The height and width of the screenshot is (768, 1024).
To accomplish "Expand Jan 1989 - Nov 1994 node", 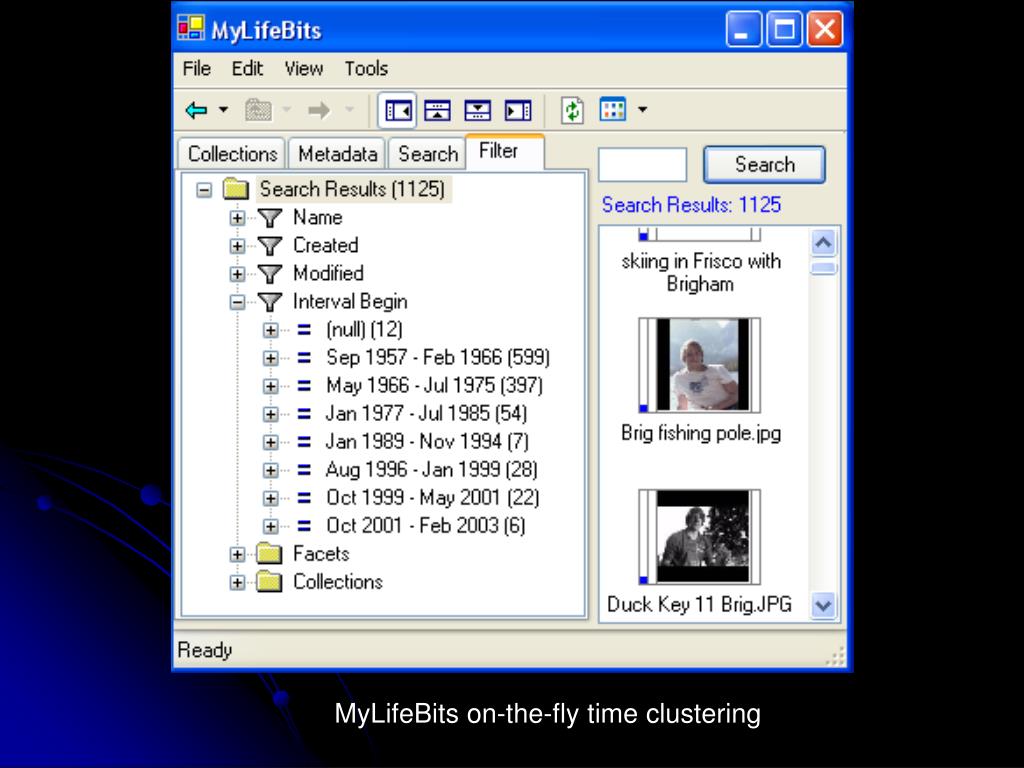I will click(270, 443).
